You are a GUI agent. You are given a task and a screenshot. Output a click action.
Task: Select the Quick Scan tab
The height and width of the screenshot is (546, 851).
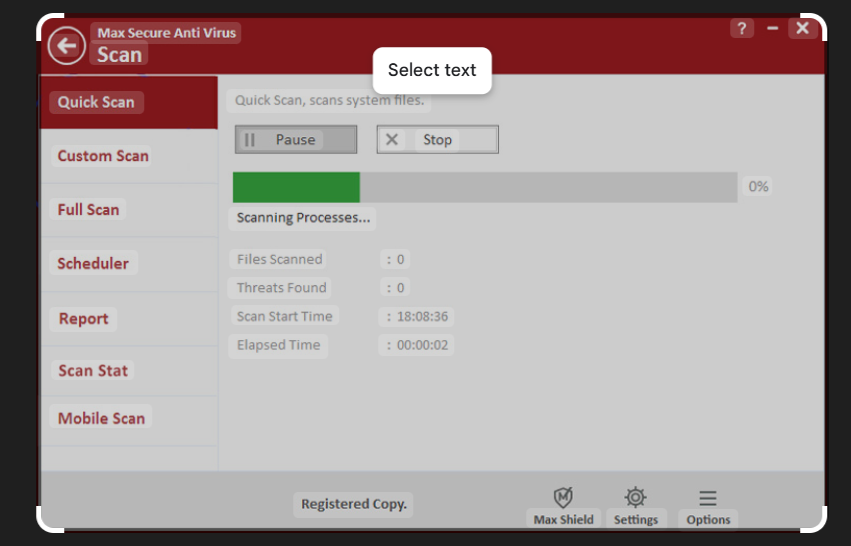click(x=129, y=102)
